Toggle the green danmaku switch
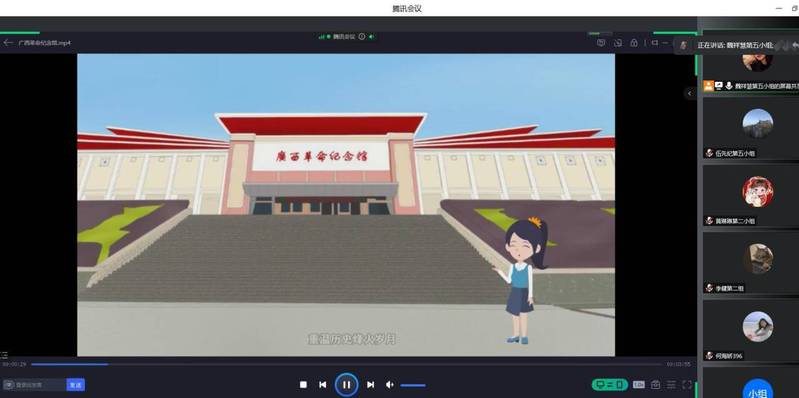Screen dimensions: 799x398 (x=609, y=385)
